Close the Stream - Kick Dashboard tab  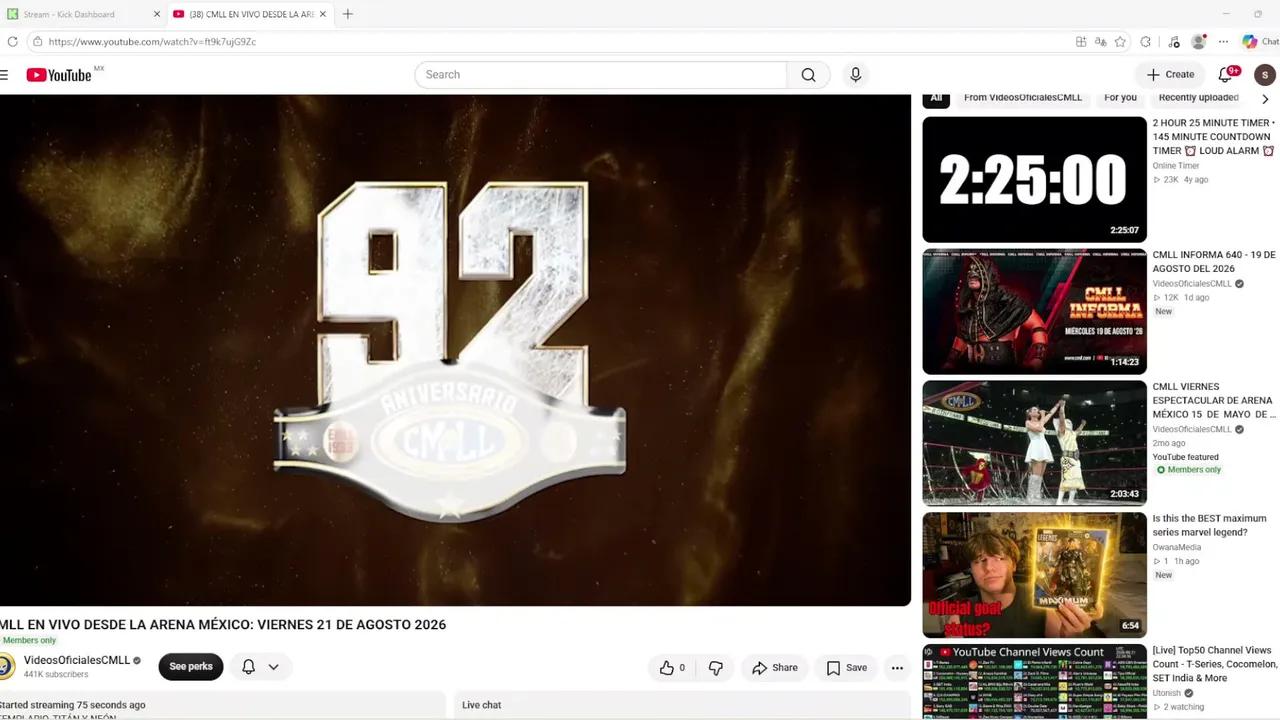click(x=156, y=14)
